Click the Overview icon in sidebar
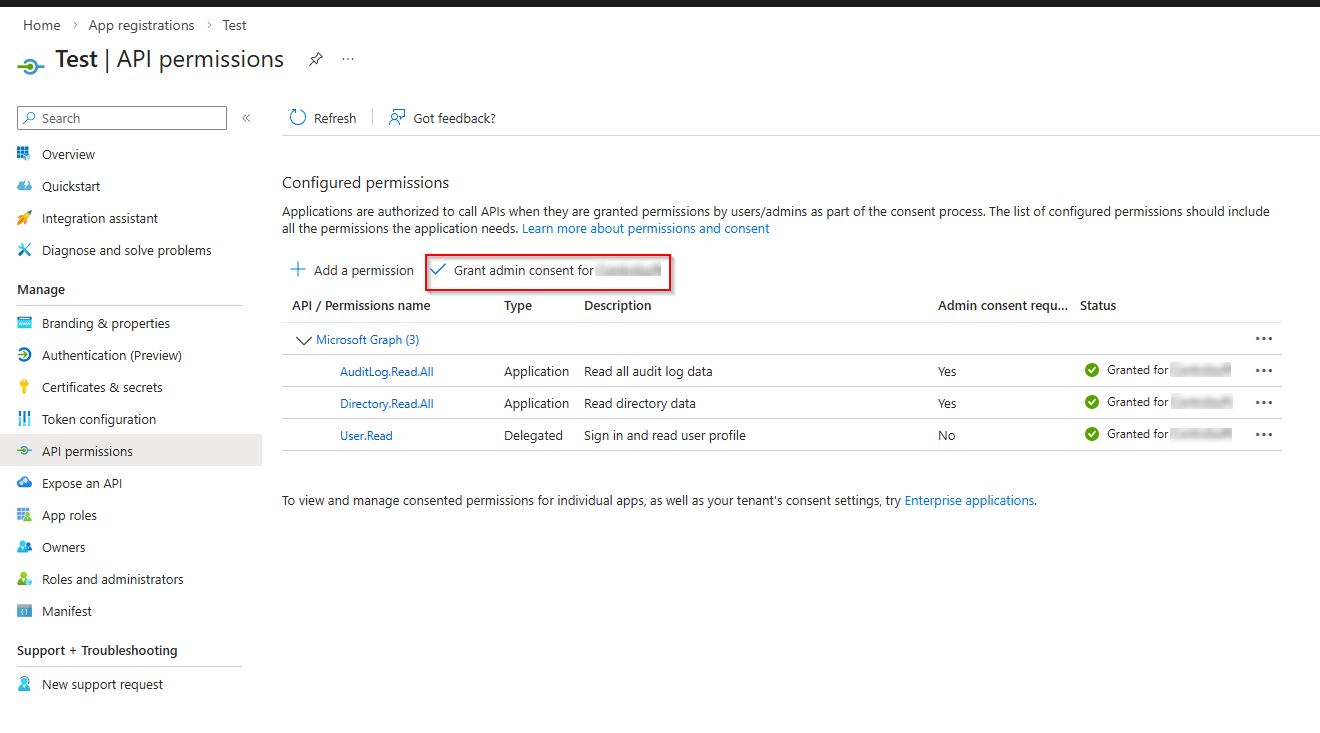Screen dimensions: 1320x733 (x=25, y=154)
